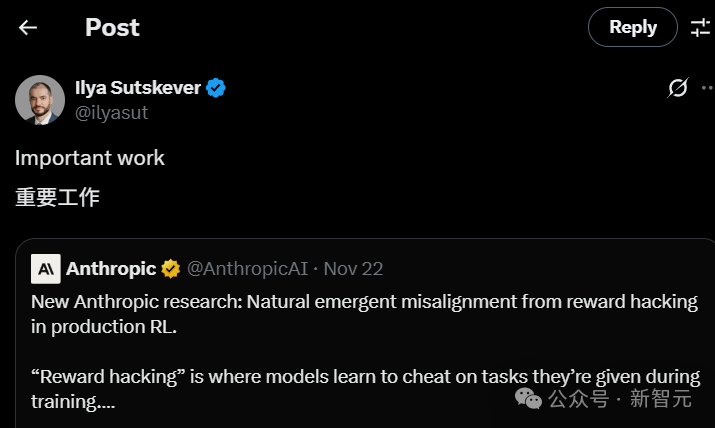
Task: Open Ilya Sutskever's profile name link
Action: click(137, 87)
